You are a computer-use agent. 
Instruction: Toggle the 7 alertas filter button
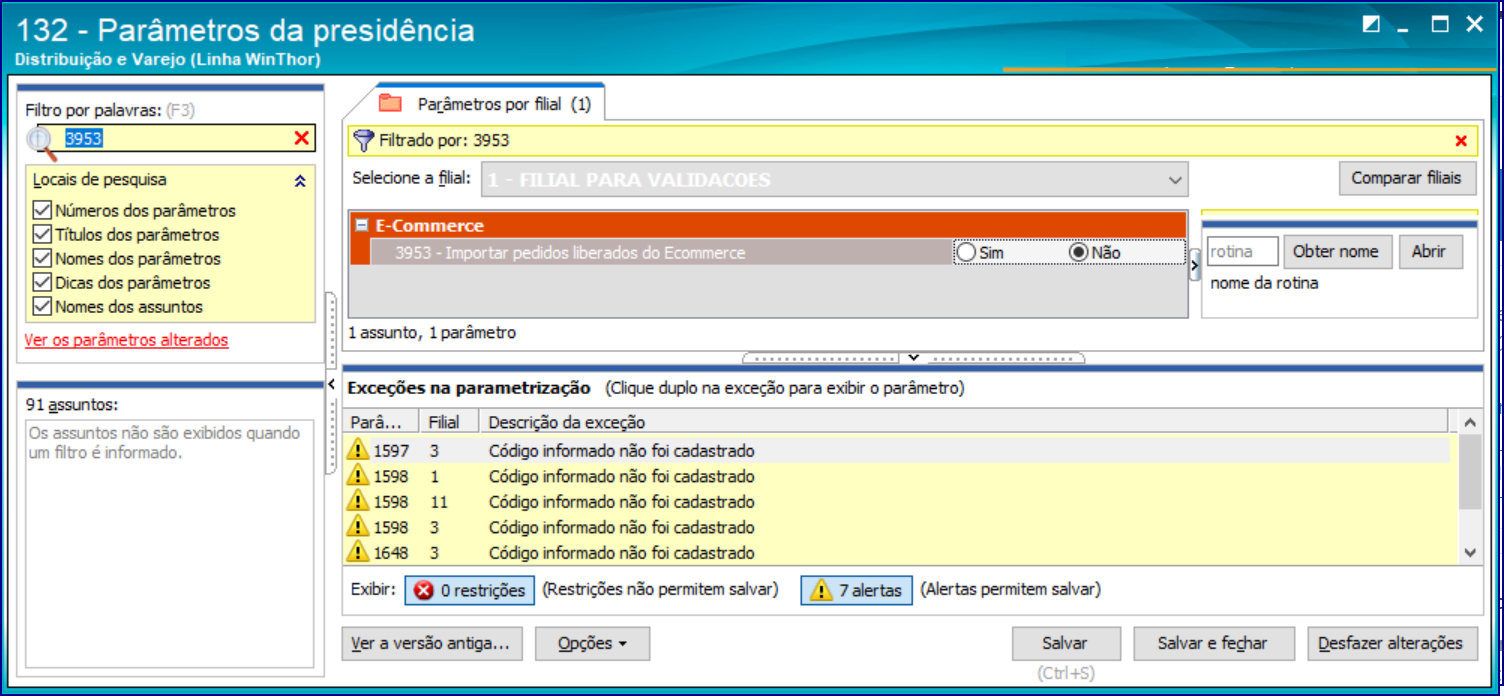click(x=857, y=590)
